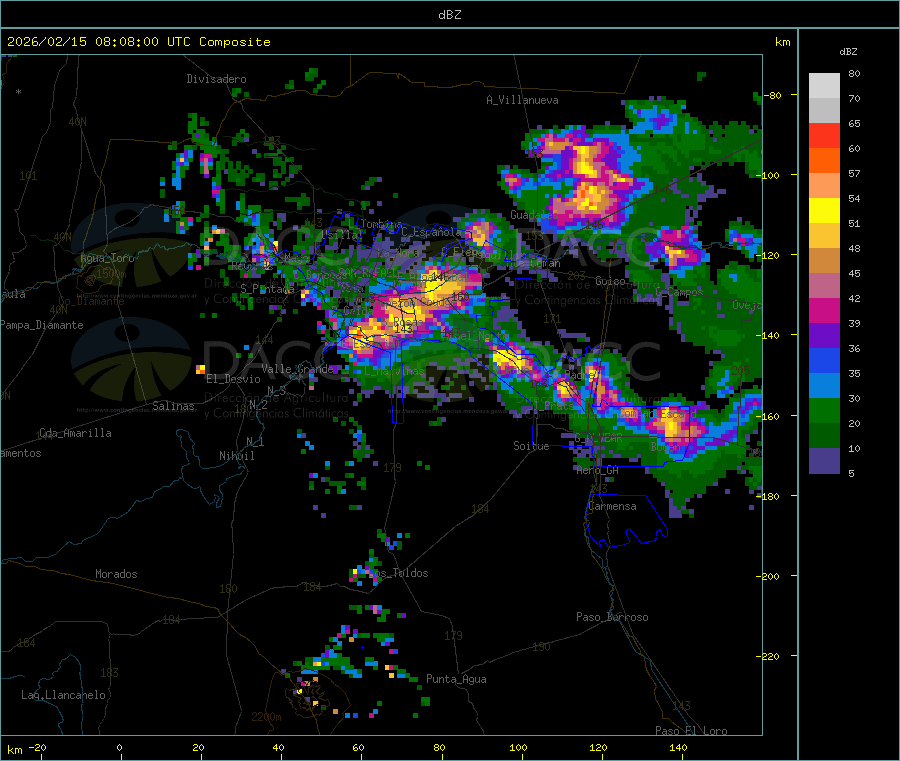Click the 'Paso_Barroso' map label
This screenshot has height=761, width=900.
612,617
